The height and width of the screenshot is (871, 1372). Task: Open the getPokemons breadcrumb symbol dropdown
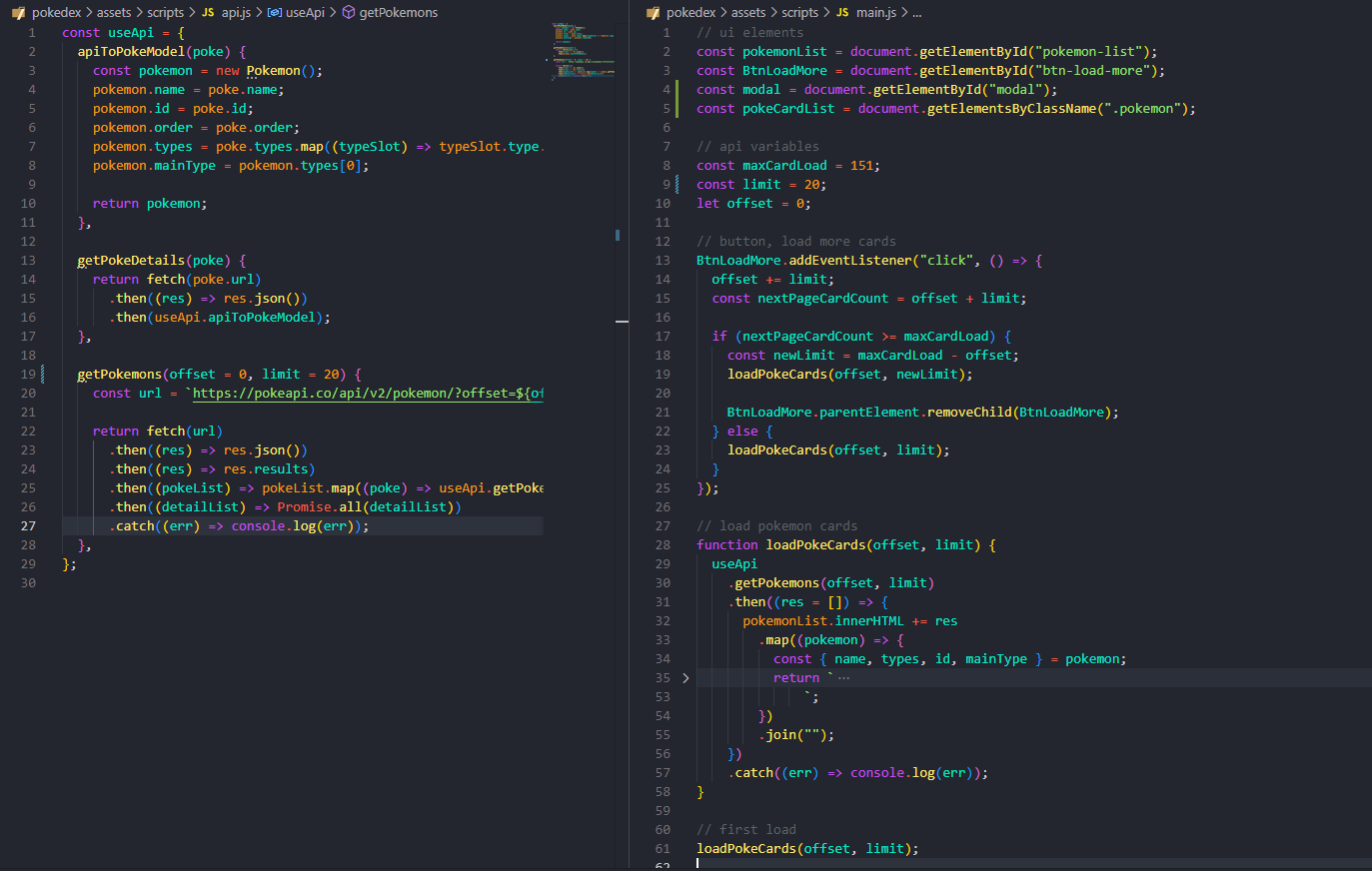click(x=398, y=13)
